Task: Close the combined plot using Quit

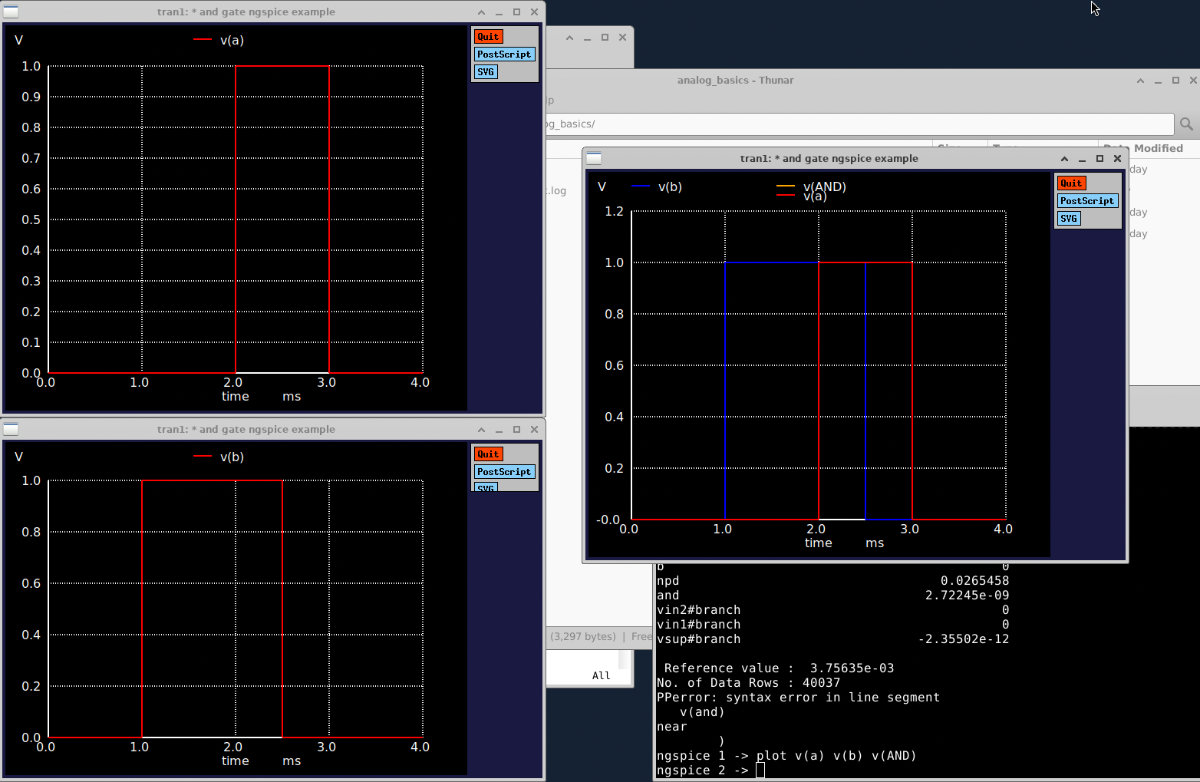Action: [1071, 183]
